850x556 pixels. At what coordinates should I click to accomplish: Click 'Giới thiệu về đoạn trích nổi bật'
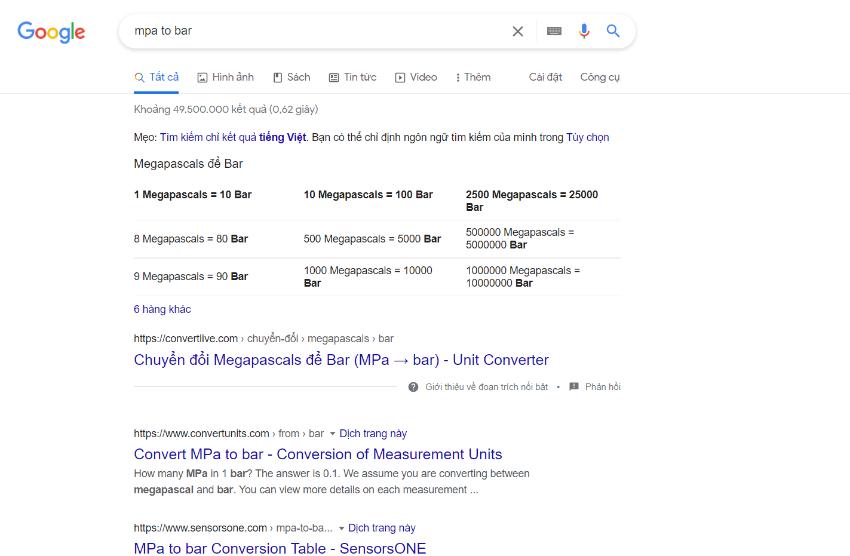pos(486,387)
